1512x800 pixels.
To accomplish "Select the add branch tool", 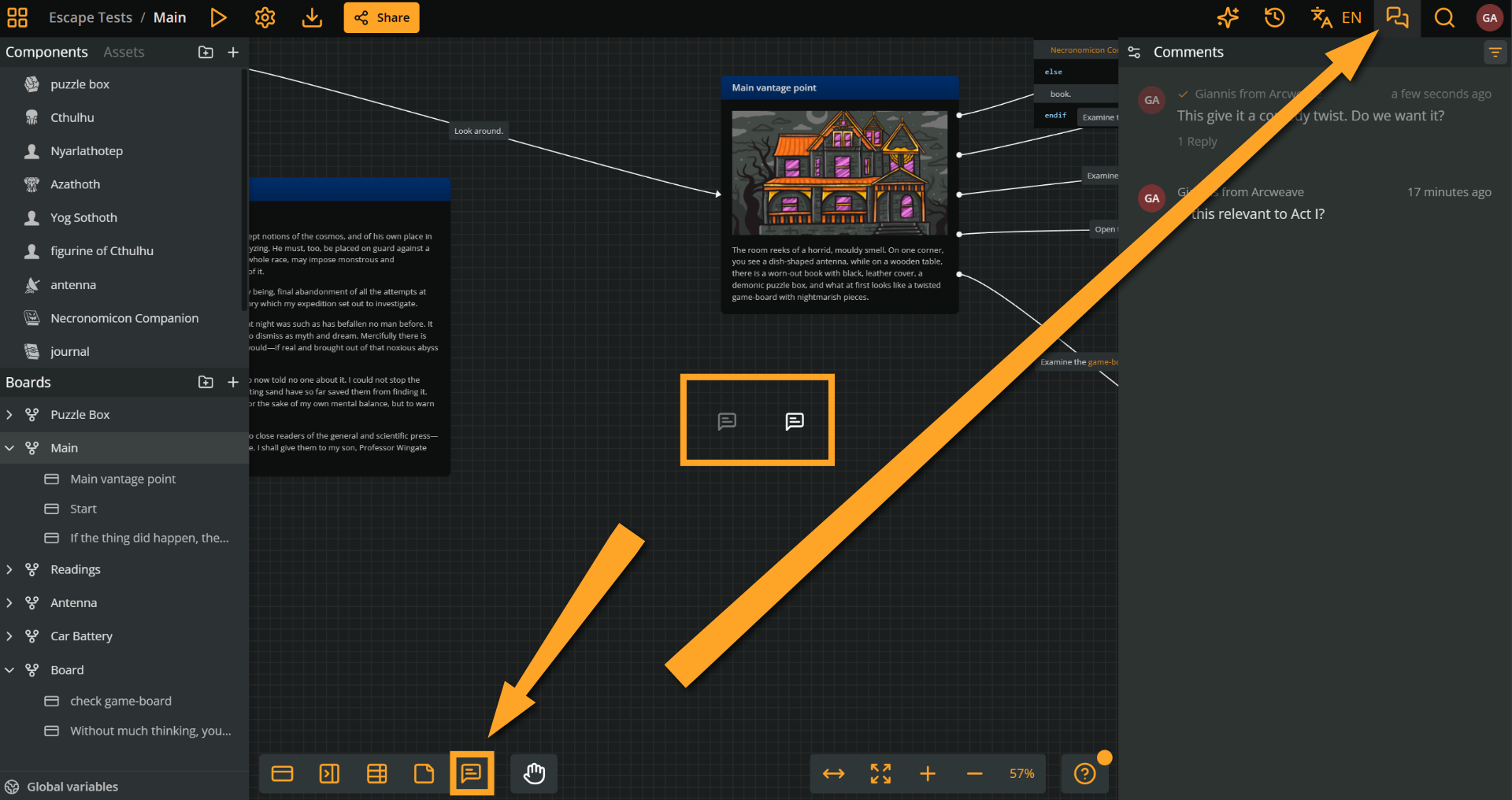I will tap(377, 774).
